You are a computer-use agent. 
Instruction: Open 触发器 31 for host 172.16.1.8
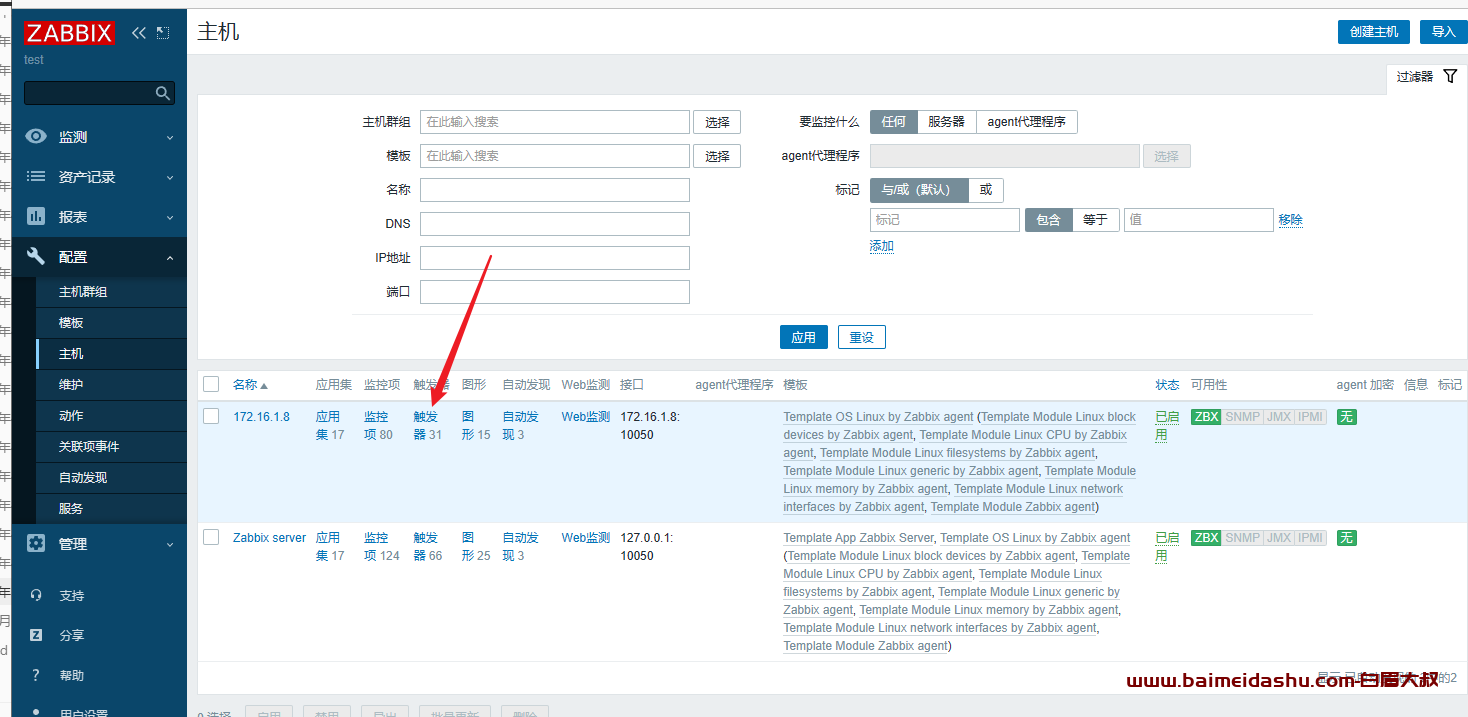tap(428, 426)
